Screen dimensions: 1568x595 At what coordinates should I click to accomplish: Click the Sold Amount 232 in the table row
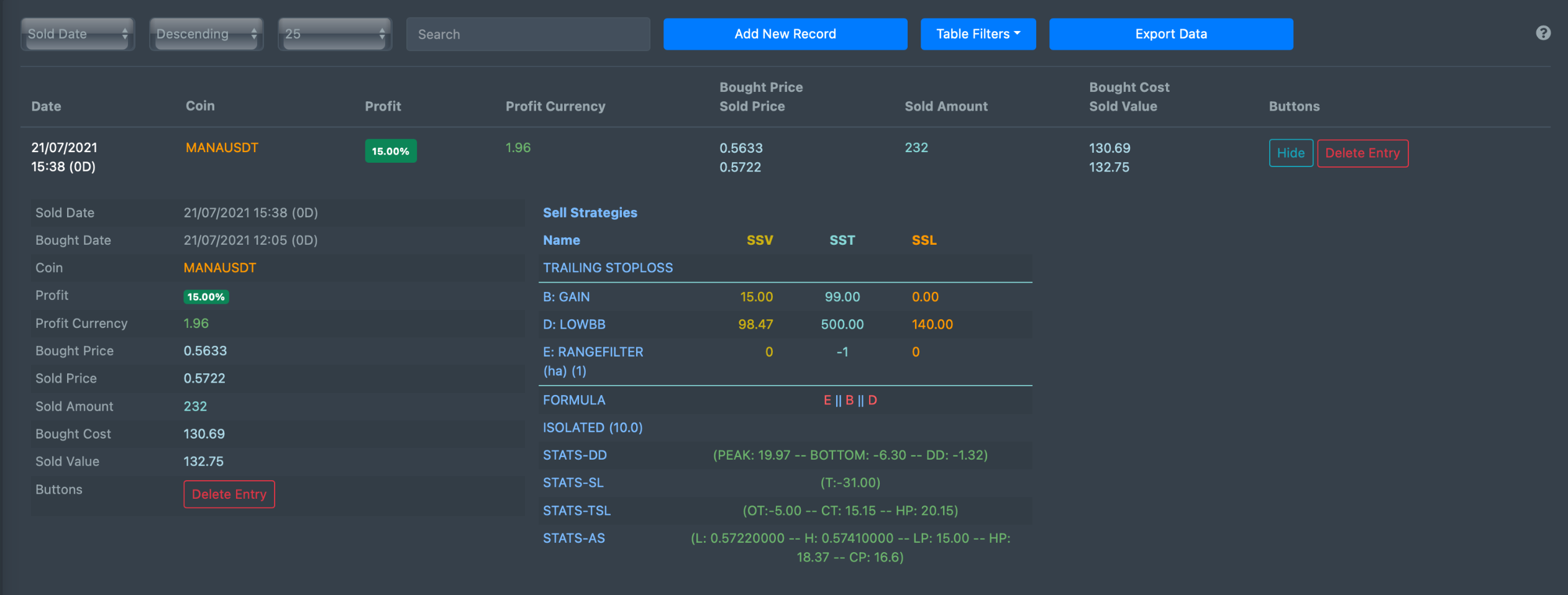click(916, 148)
